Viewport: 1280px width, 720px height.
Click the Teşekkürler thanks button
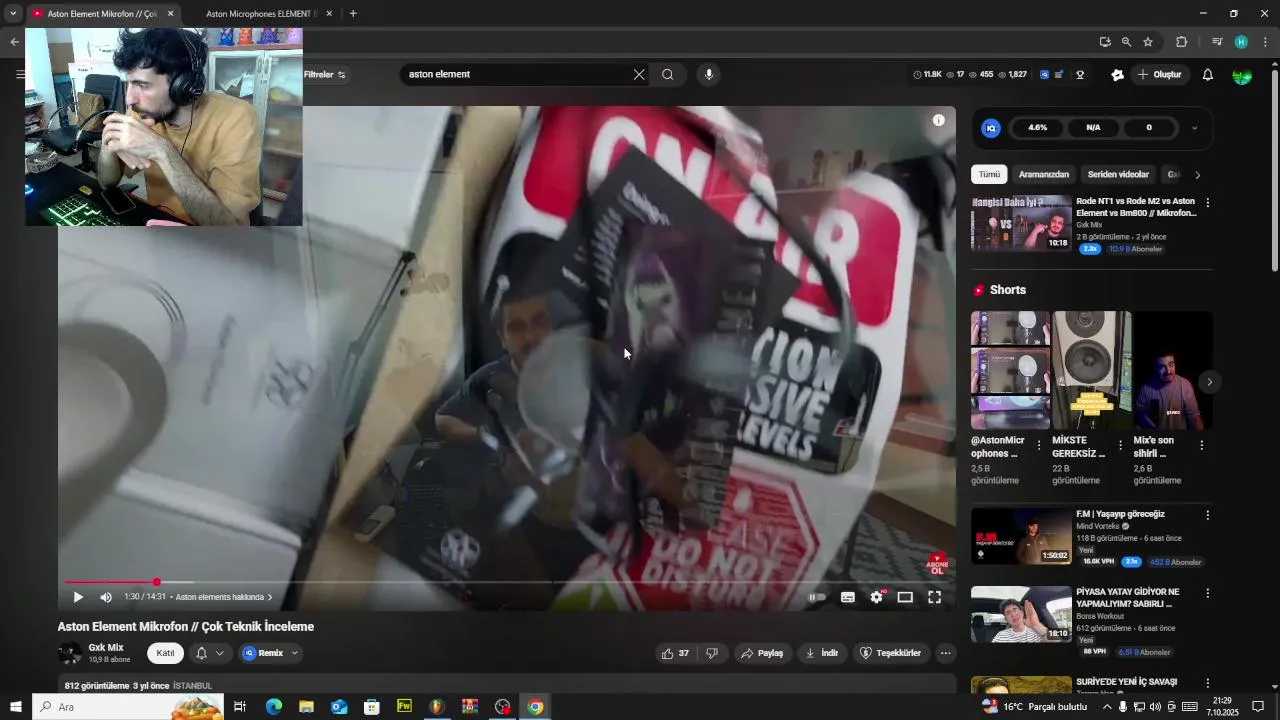(x=890, y=653)
